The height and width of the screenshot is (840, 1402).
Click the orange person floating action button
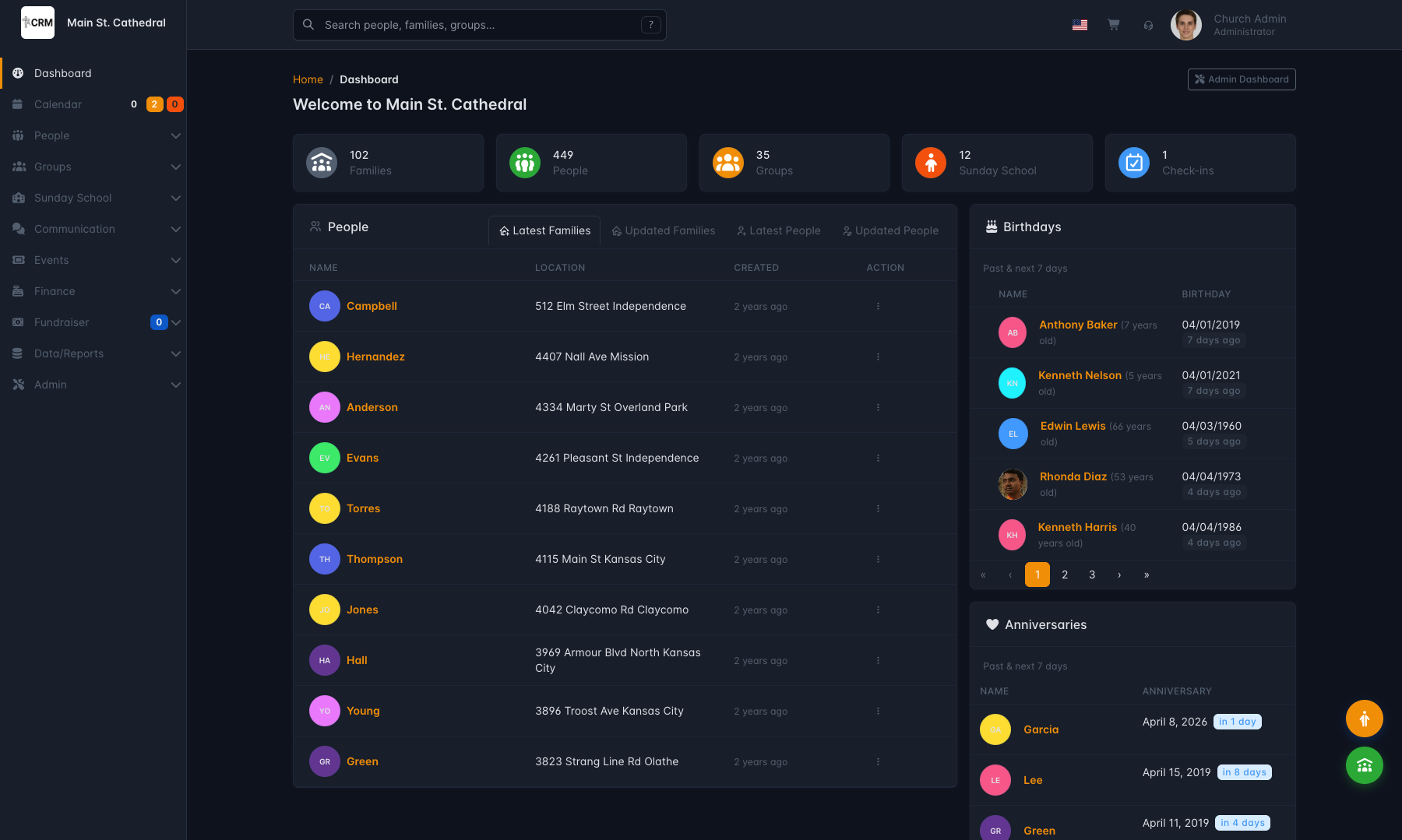point(1364,718)
